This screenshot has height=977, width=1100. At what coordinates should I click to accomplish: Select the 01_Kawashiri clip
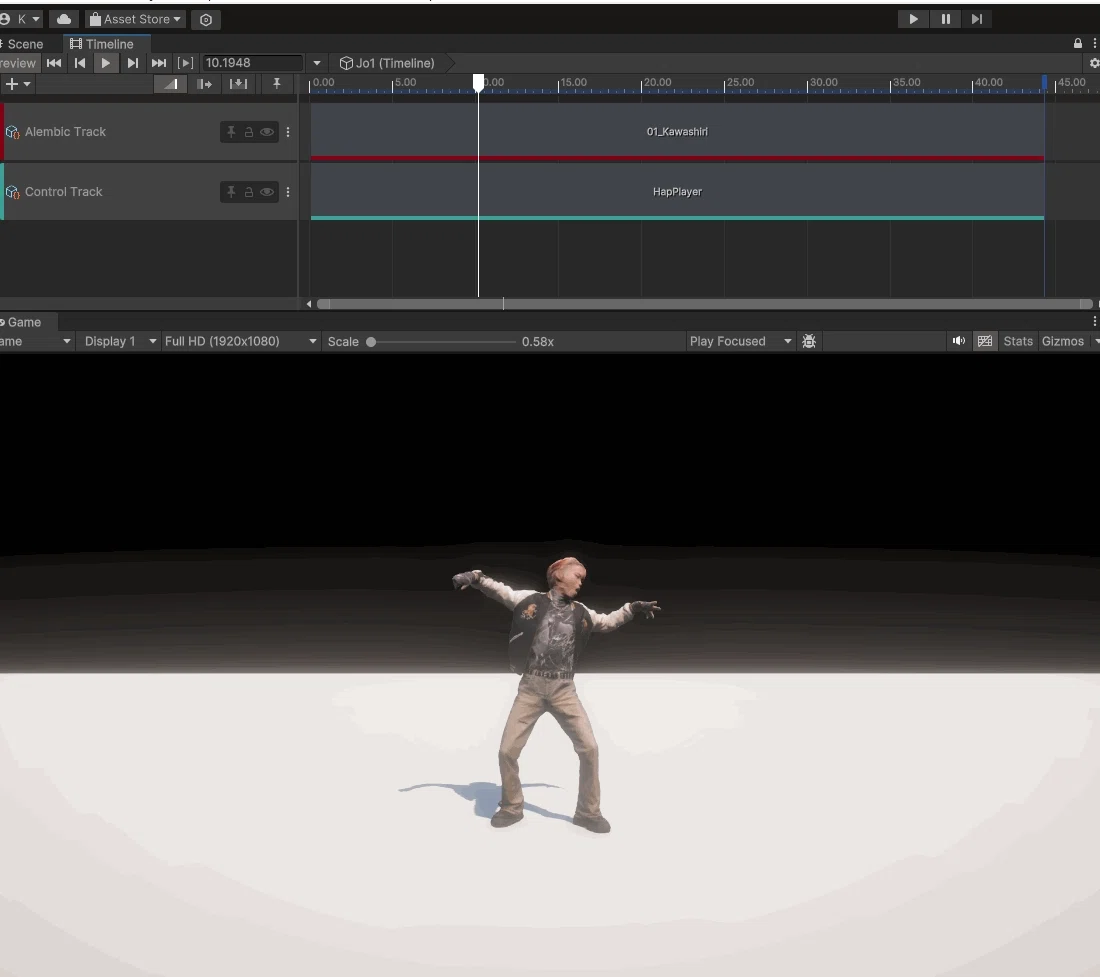(677, 131)
